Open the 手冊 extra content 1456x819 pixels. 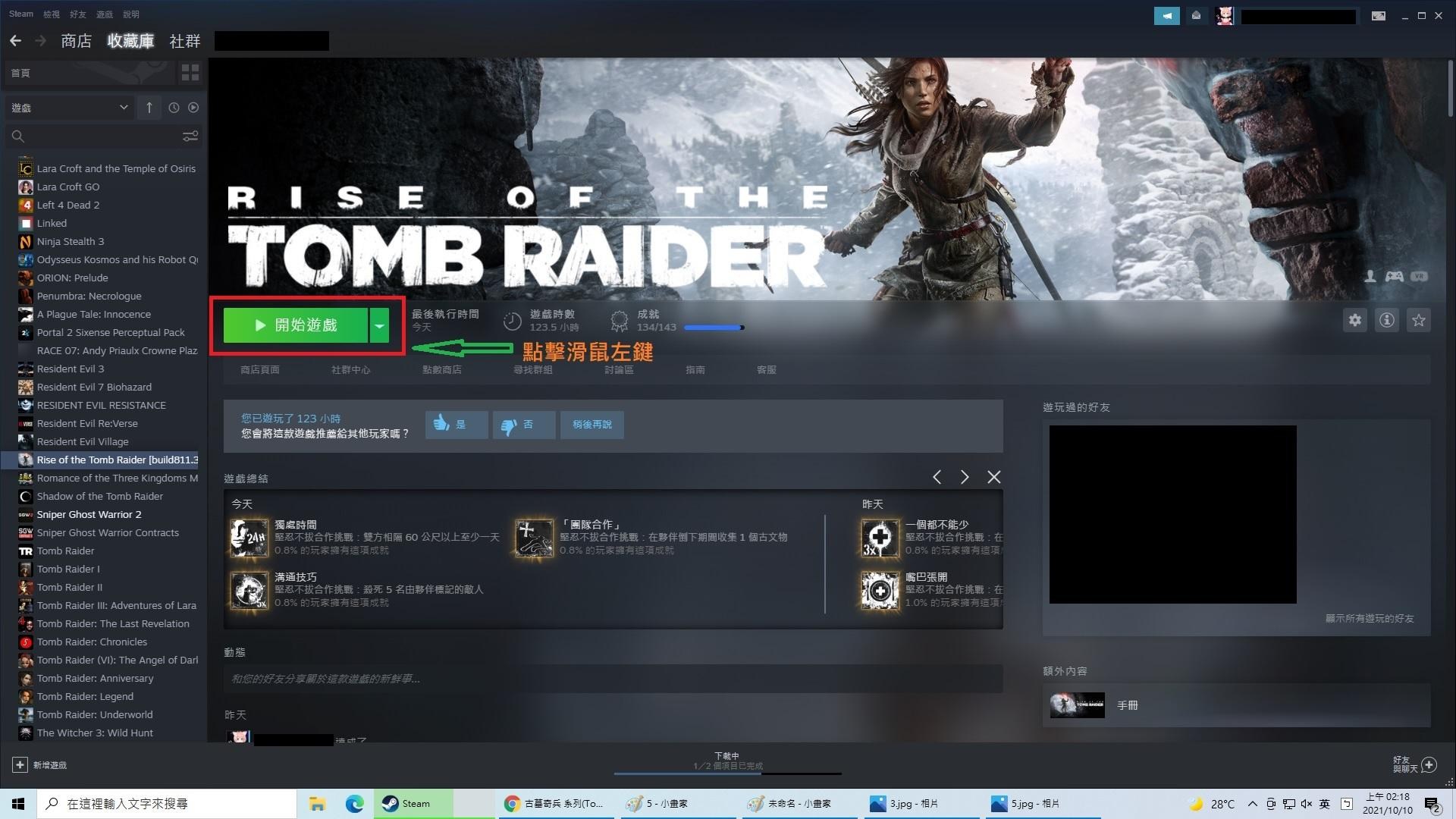1237,705
